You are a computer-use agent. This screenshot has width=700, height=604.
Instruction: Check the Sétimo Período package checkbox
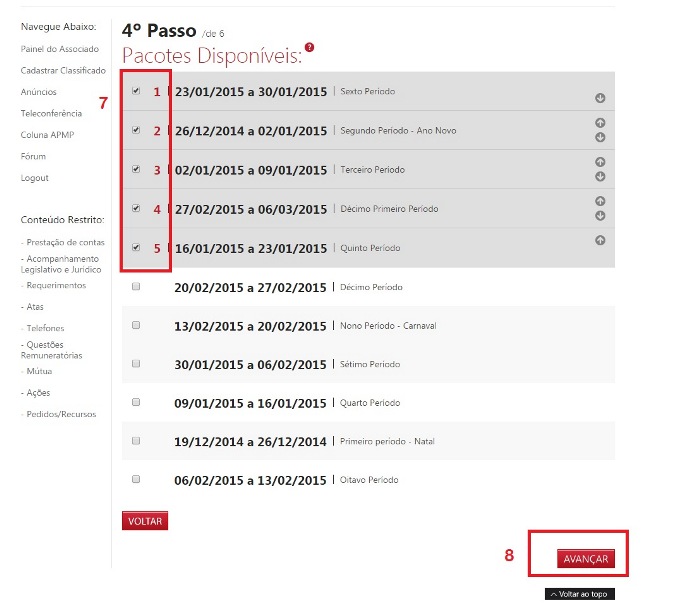pyautogui.click(x=136, y=363)
